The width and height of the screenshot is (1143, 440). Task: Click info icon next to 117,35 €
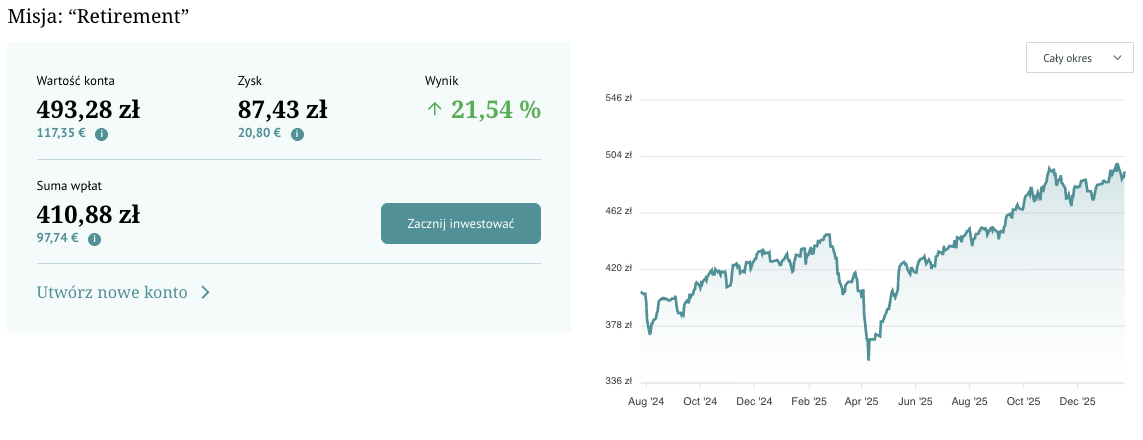click(101, 134)
